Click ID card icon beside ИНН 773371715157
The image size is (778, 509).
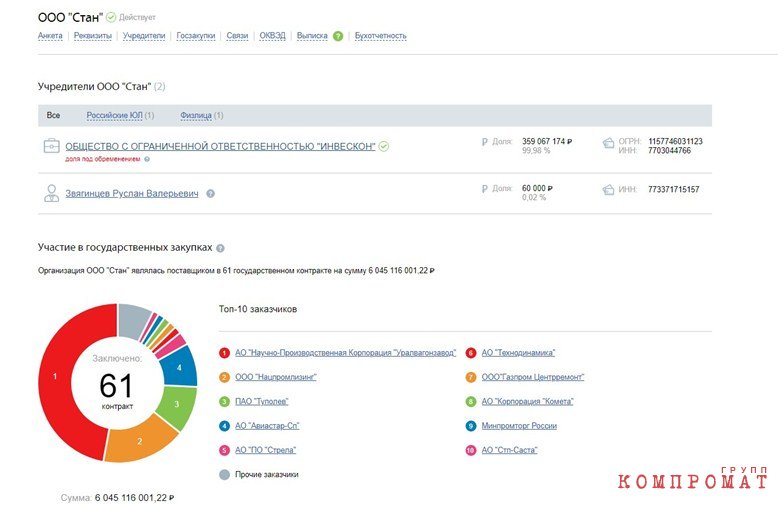coord(608,190)
